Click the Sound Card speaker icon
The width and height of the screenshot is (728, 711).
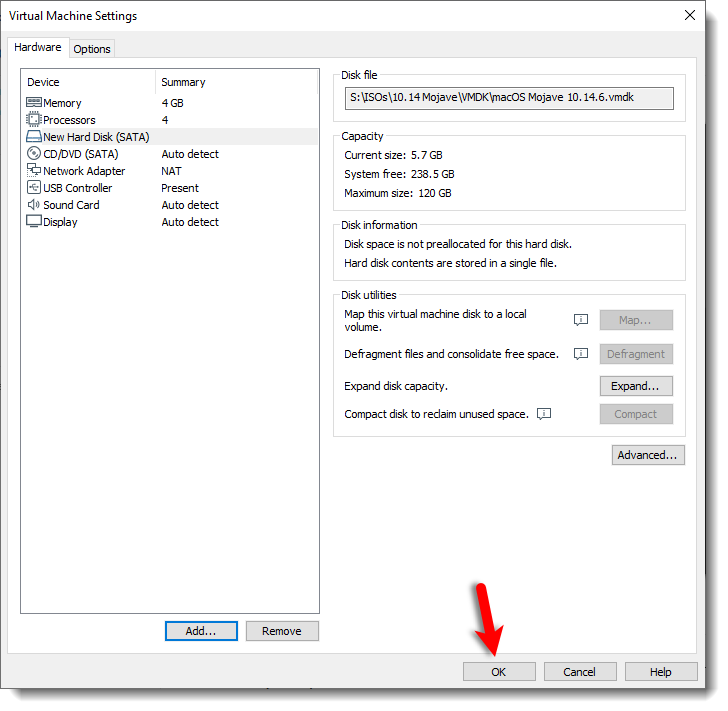point(34,205)
